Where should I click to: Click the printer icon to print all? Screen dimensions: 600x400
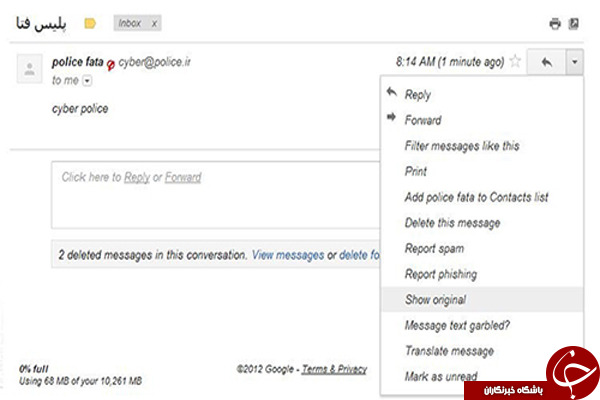(x=555, y=24)
